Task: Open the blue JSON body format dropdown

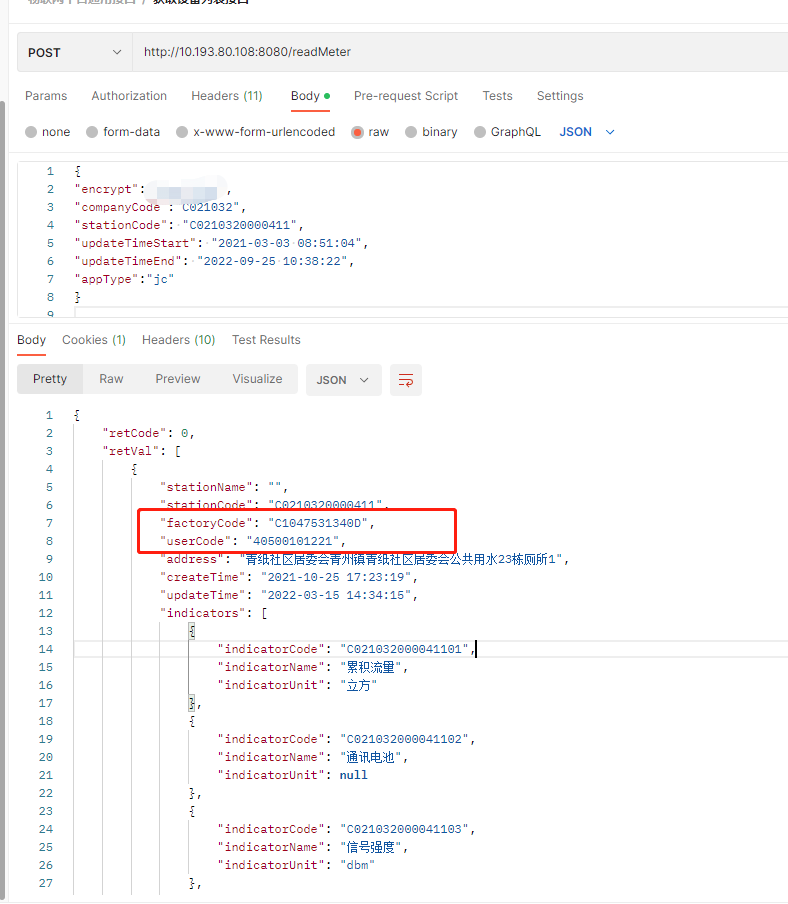Action: pyautogui.click(x=587, y=132)
